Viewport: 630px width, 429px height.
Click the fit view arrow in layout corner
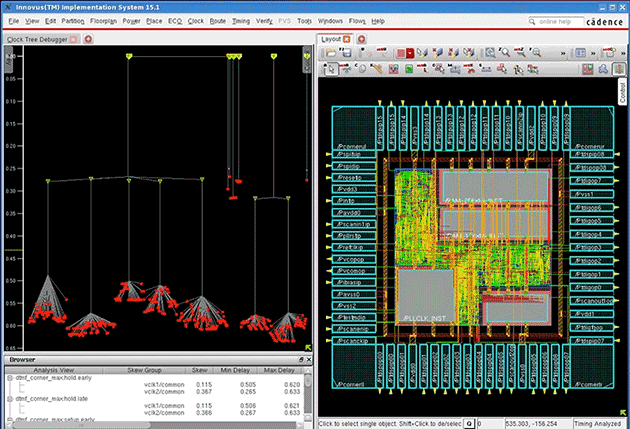point(623,413)
